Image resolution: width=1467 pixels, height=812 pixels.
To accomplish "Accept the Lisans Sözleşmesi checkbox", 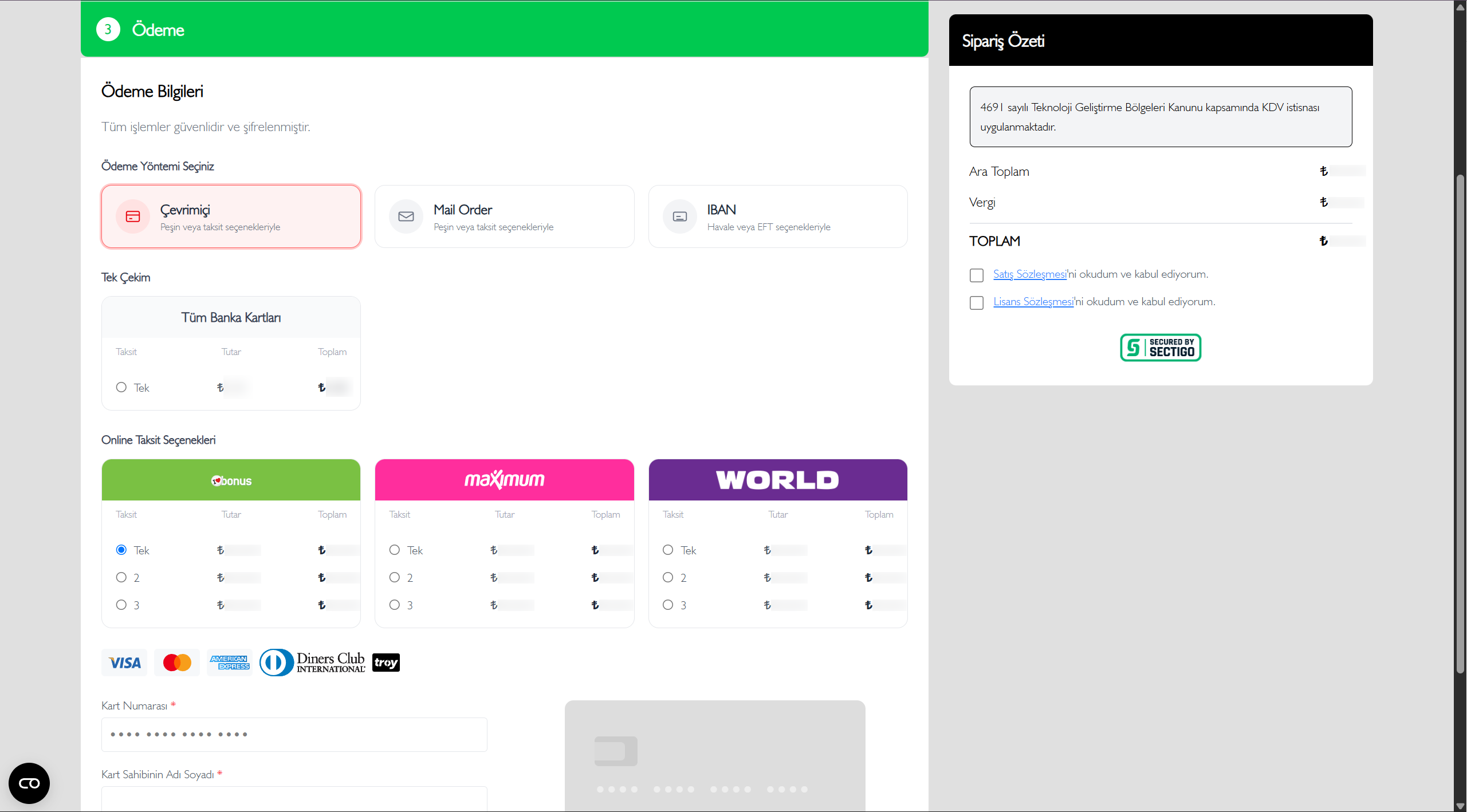I will tap(977, 303).
